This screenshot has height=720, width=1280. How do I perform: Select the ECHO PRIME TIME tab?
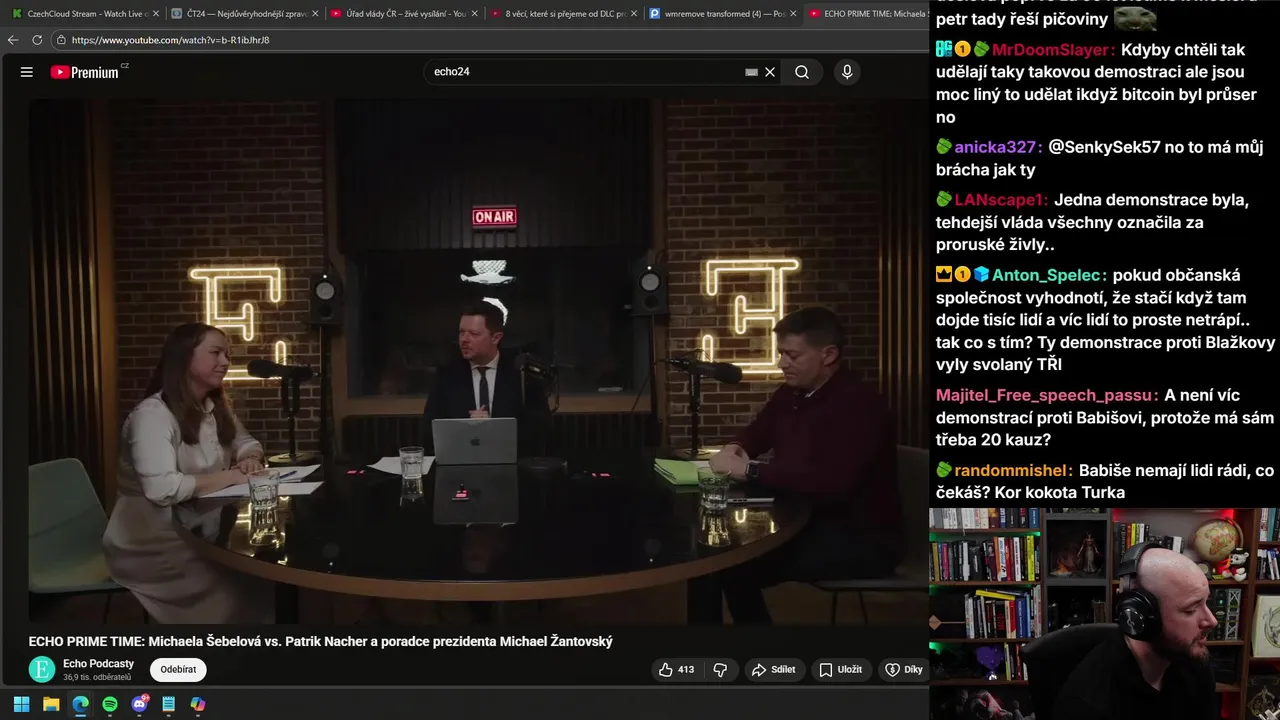pos(866,14)
